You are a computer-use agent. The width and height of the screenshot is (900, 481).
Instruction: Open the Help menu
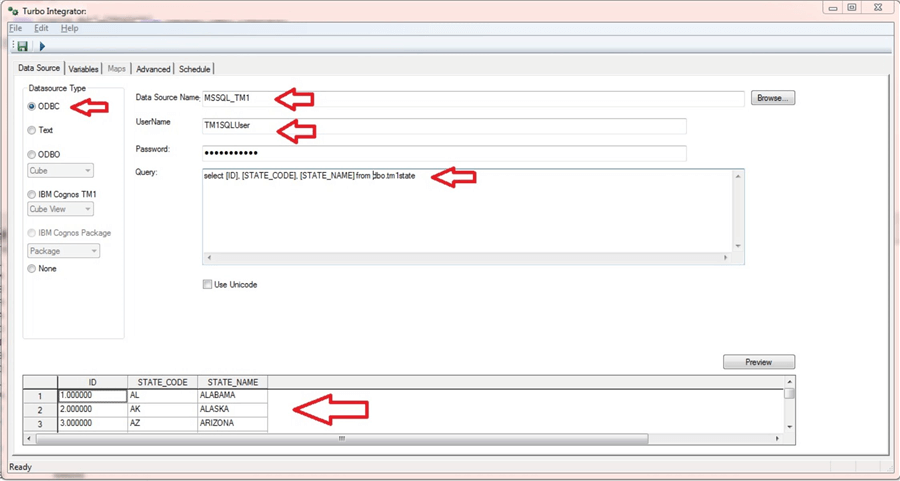(x=69, y=28)
